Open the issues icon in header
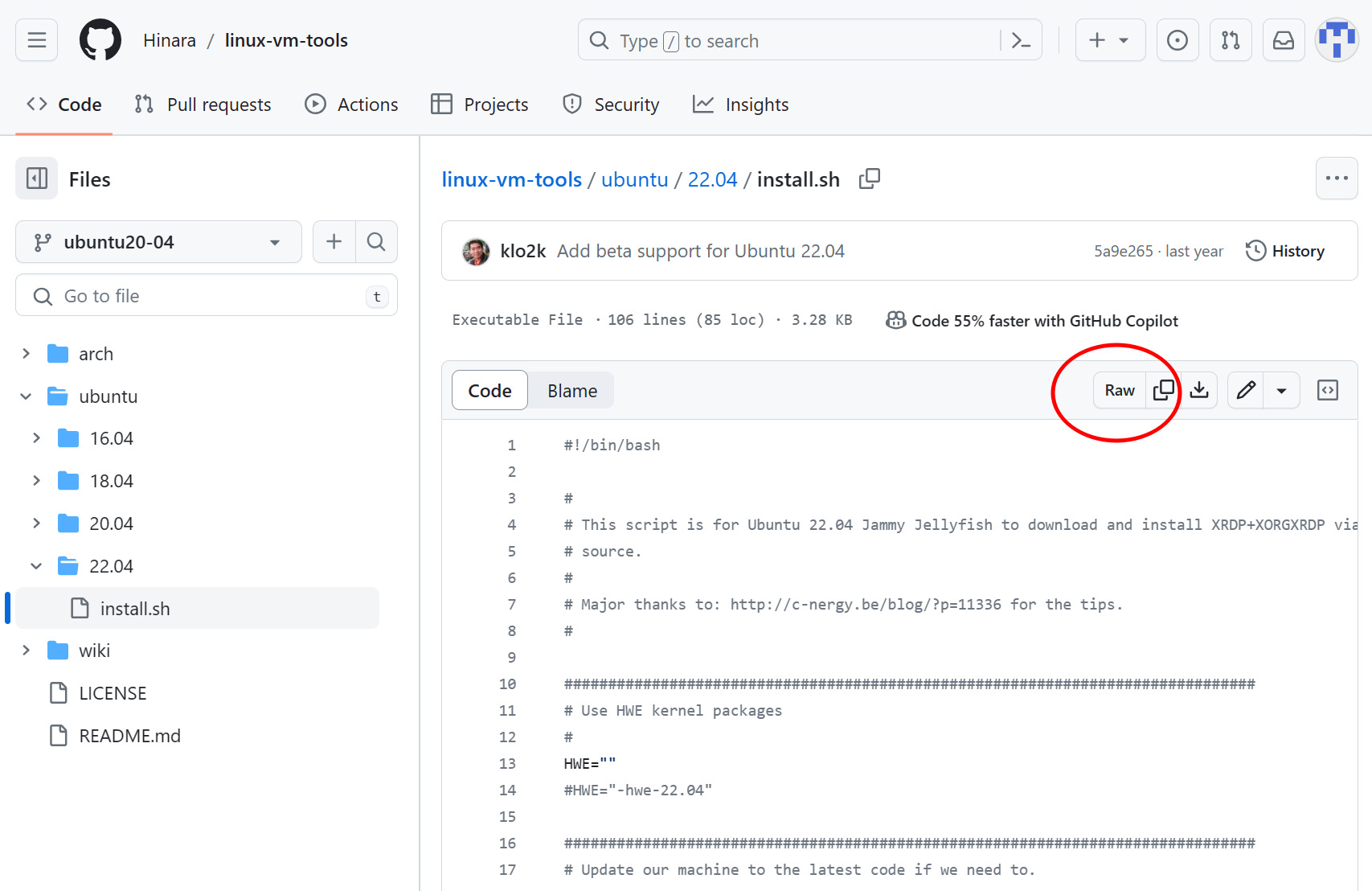 (x=1177, y=40)
